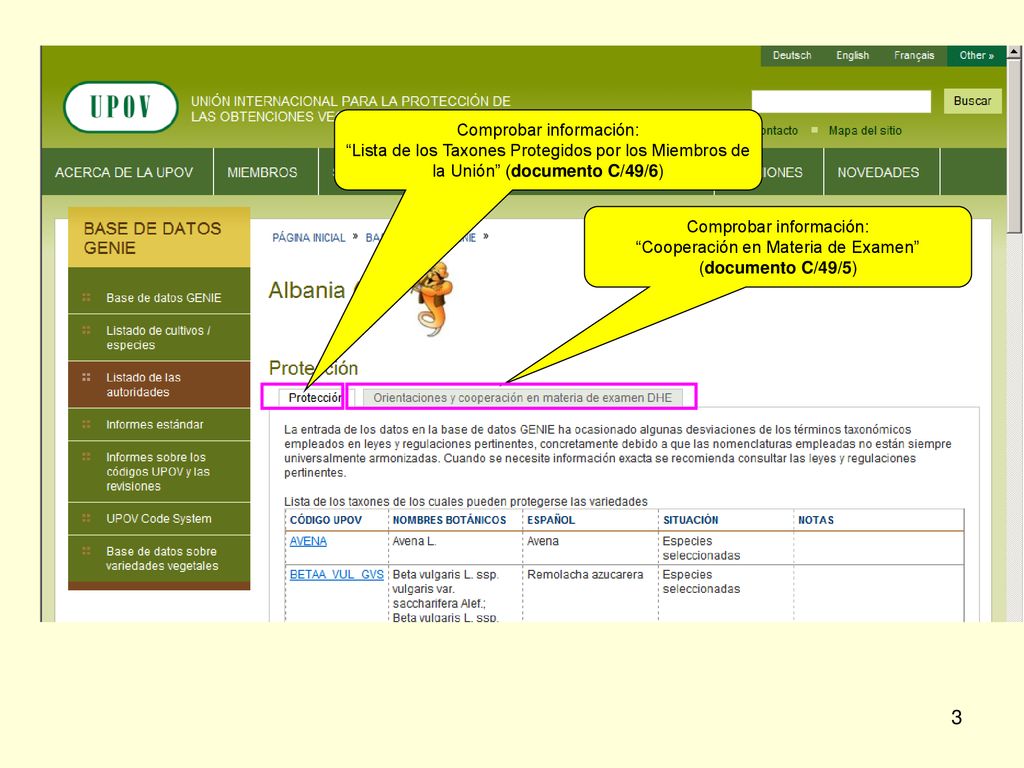
Task: Click bullet icon beside Listado de cultivos
Action: [86, 330]
